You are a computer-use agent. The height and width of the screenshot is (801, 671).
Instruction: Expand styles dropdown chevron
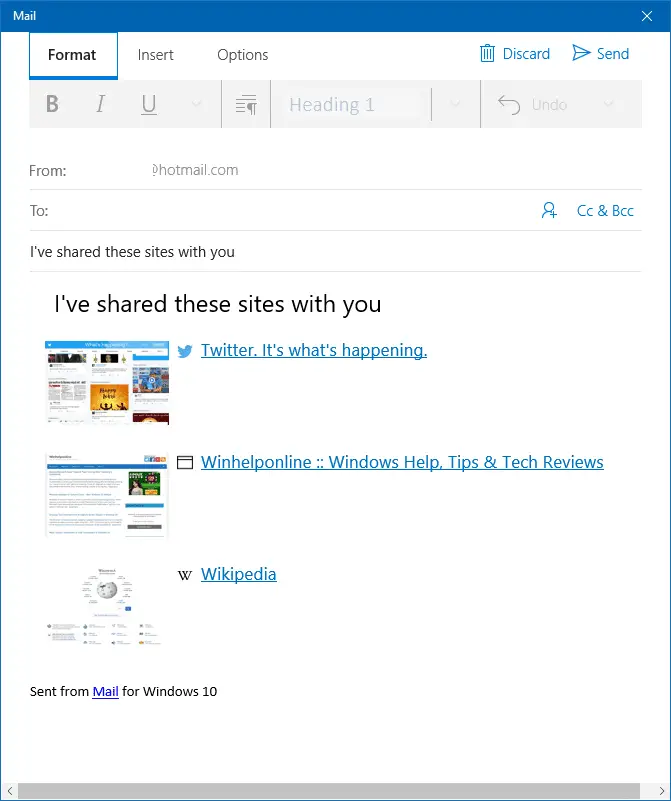[x=455, y=104]
